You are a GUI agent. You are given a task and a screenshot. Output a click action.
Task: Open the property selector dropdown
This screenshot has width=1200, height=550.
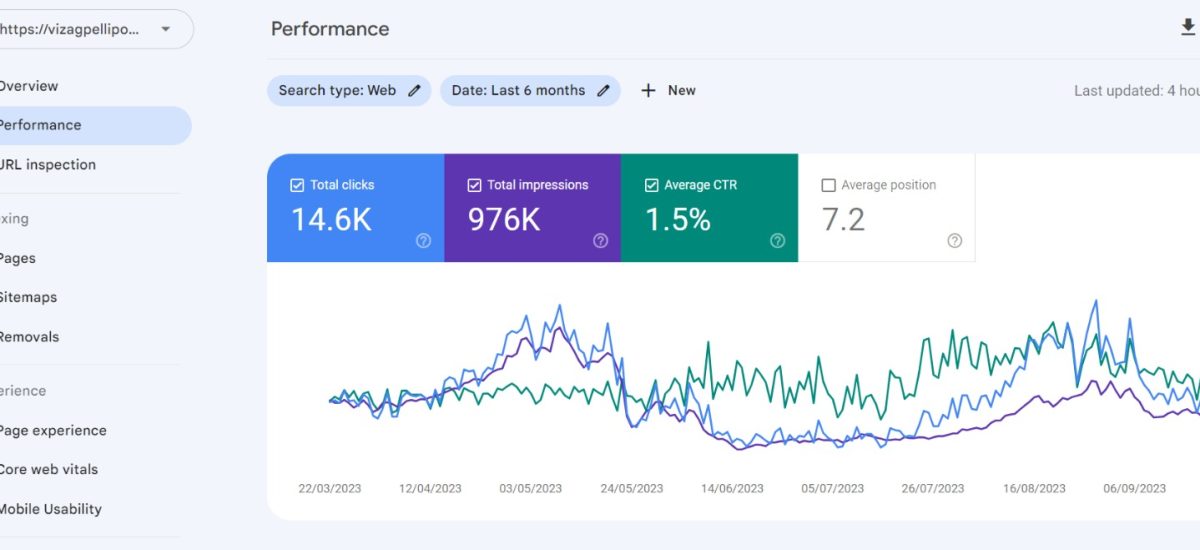pos(164,29)
